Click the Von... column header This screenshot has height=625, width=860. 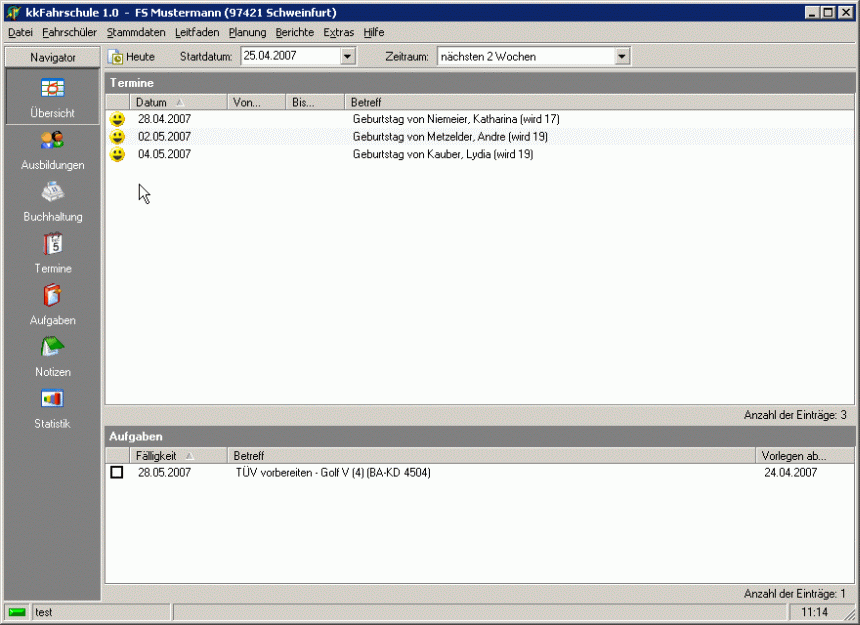(x=257, y=102)
